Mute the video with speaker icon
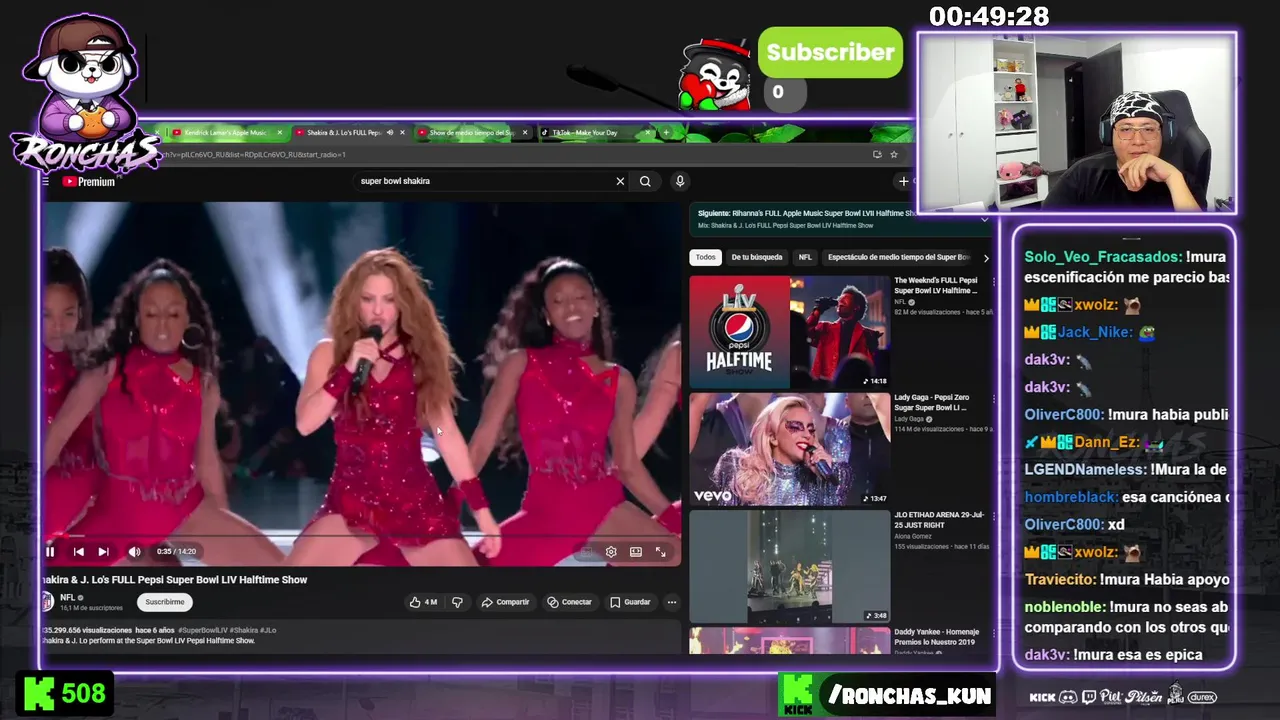 [134, 551]
